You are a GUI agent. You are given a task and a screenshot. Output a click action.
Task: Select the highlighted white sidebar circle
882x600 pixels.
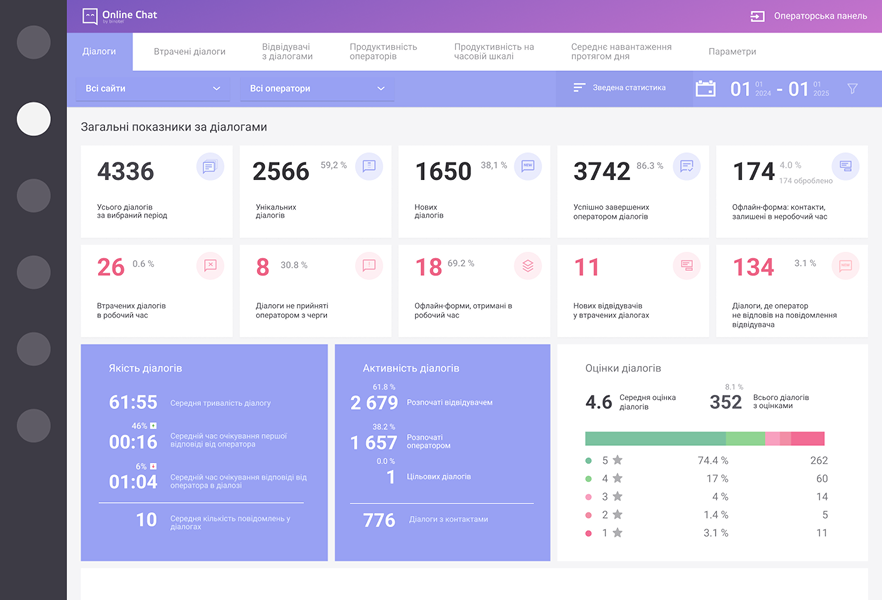tap(34, 119)
